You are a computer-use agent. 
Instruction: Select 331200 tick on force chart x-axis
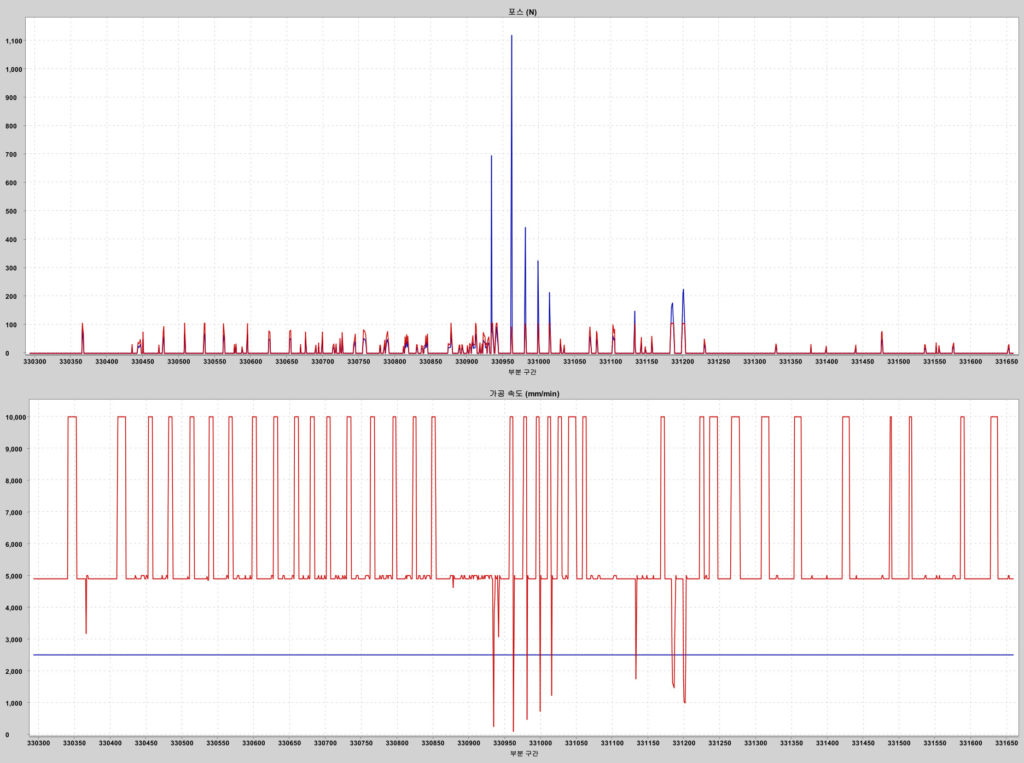click(682, 361)
